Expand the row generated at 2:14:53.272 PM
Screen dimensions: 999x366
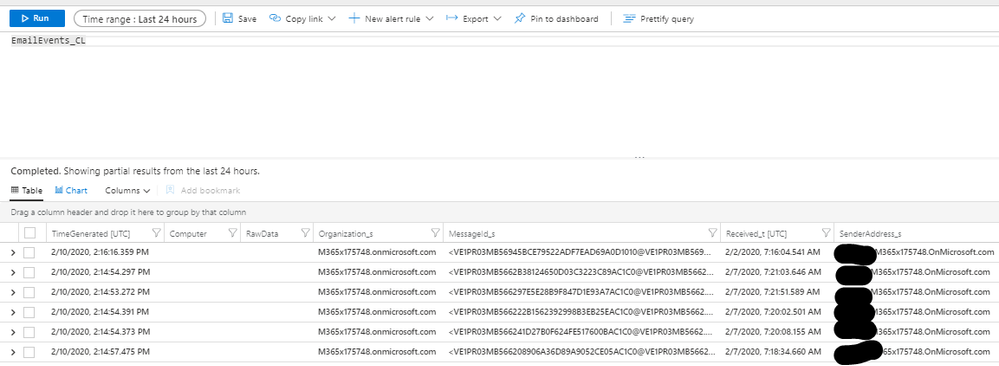pyautogui.click(x=12, y=293)
